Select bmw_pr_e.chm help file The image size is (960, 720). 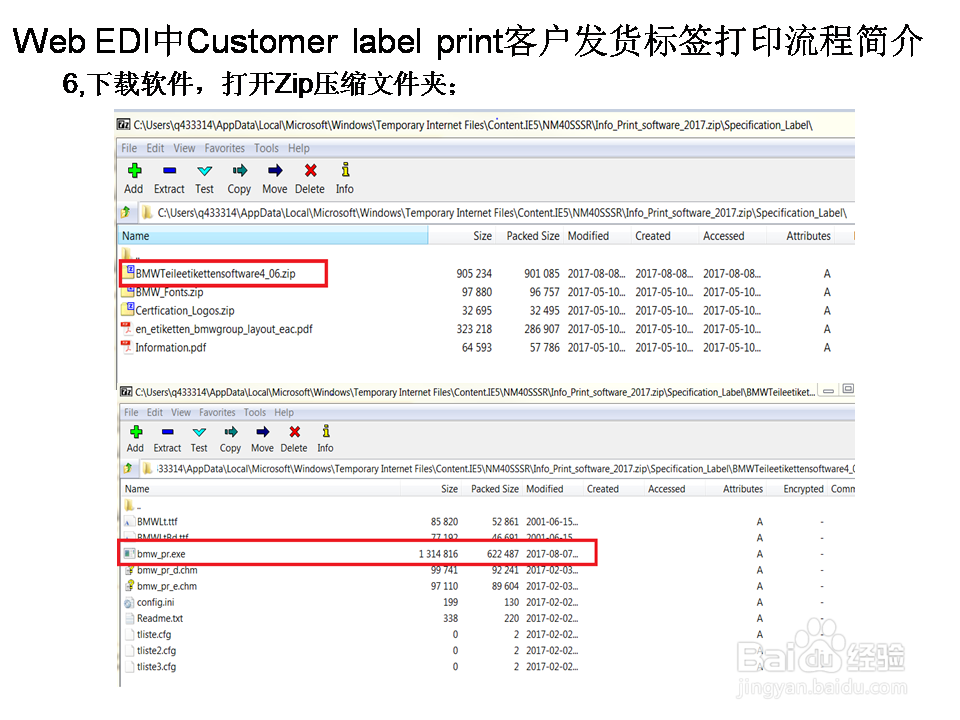(x=167, y=586)
